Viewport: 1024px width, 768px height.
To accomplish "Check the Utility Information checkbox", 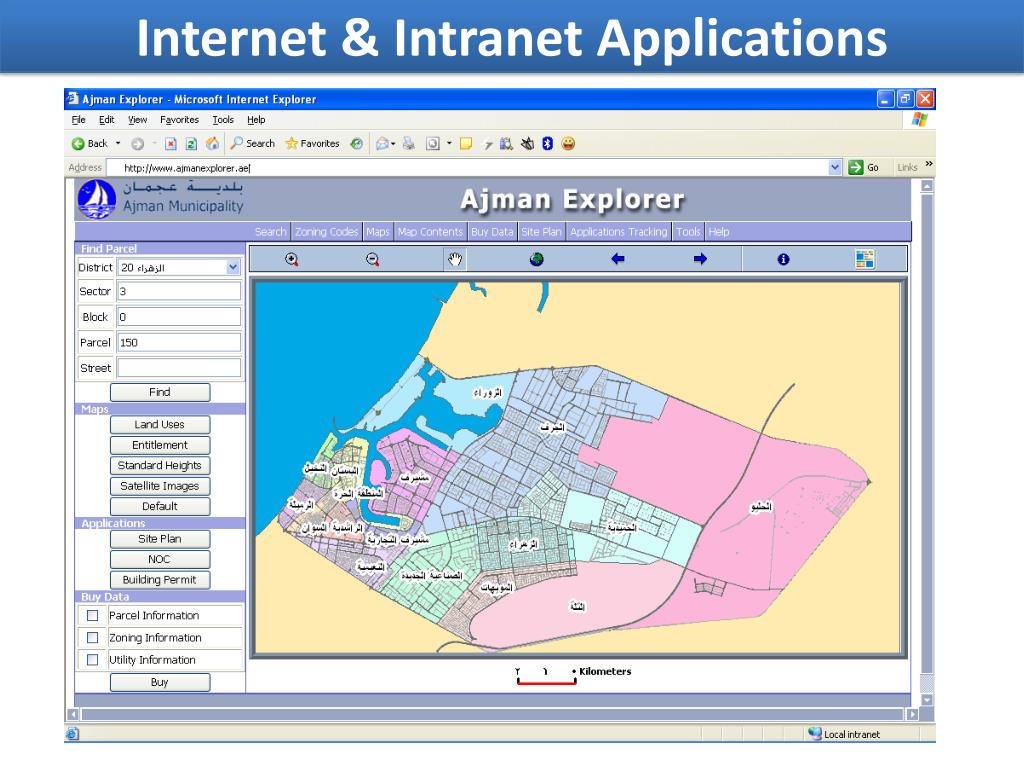I will 93,660.
